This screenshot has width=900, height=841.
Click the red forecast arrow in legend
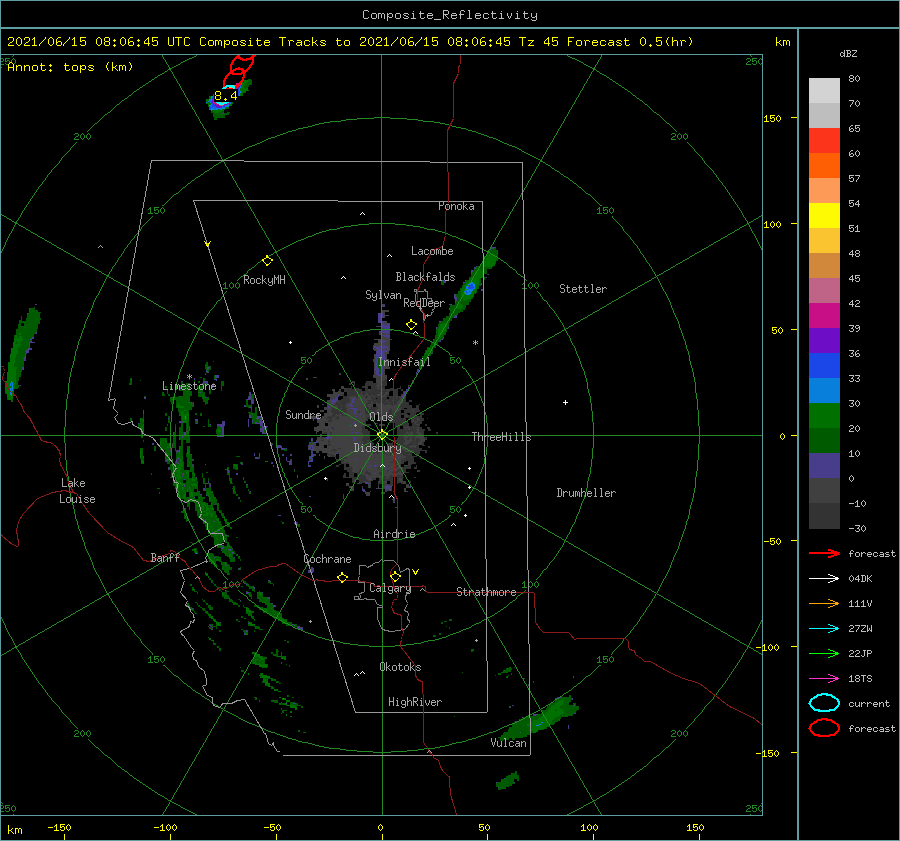pyautogui.click(x=824, y=553)
